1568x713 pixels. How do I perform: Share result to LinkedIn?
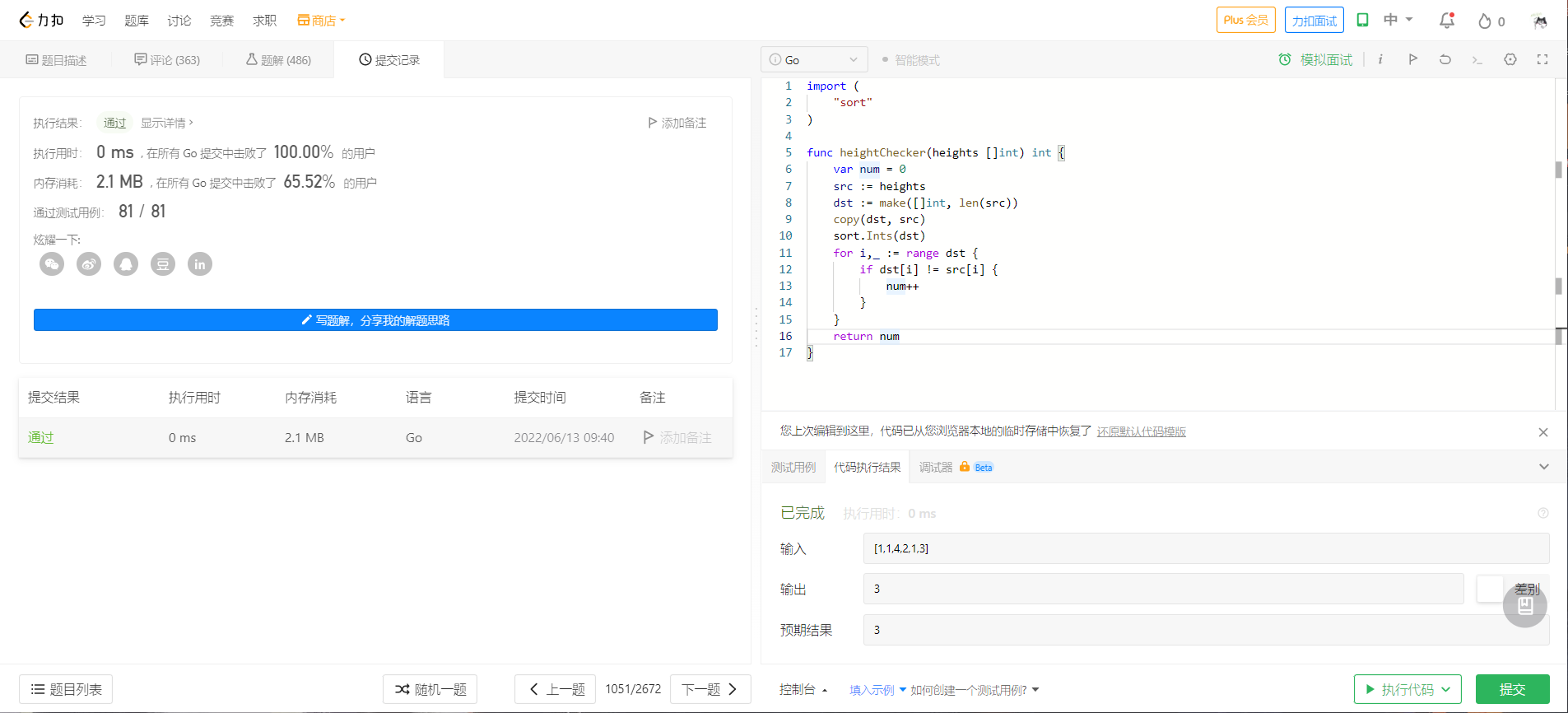pyautogui.click(x=200, y=264)
